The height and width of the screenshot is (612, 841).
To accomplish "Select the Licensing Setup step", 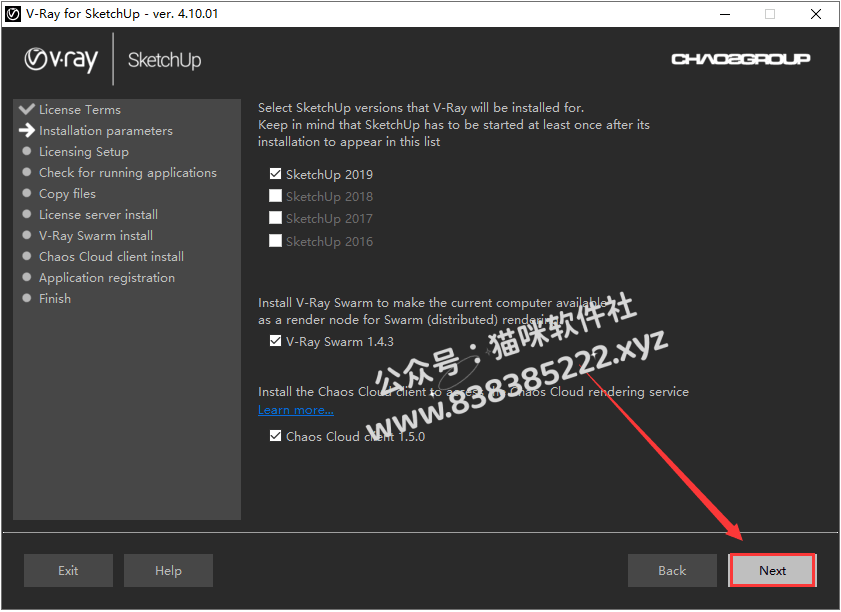I will point(84,152).
